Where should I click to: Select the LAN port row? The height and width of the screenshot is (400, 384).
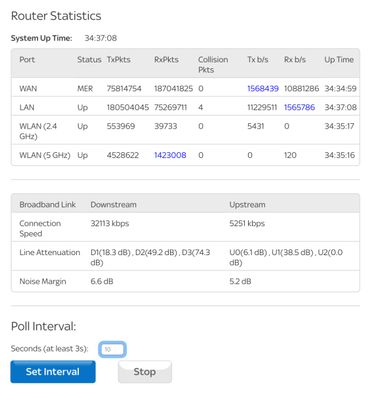185,107
